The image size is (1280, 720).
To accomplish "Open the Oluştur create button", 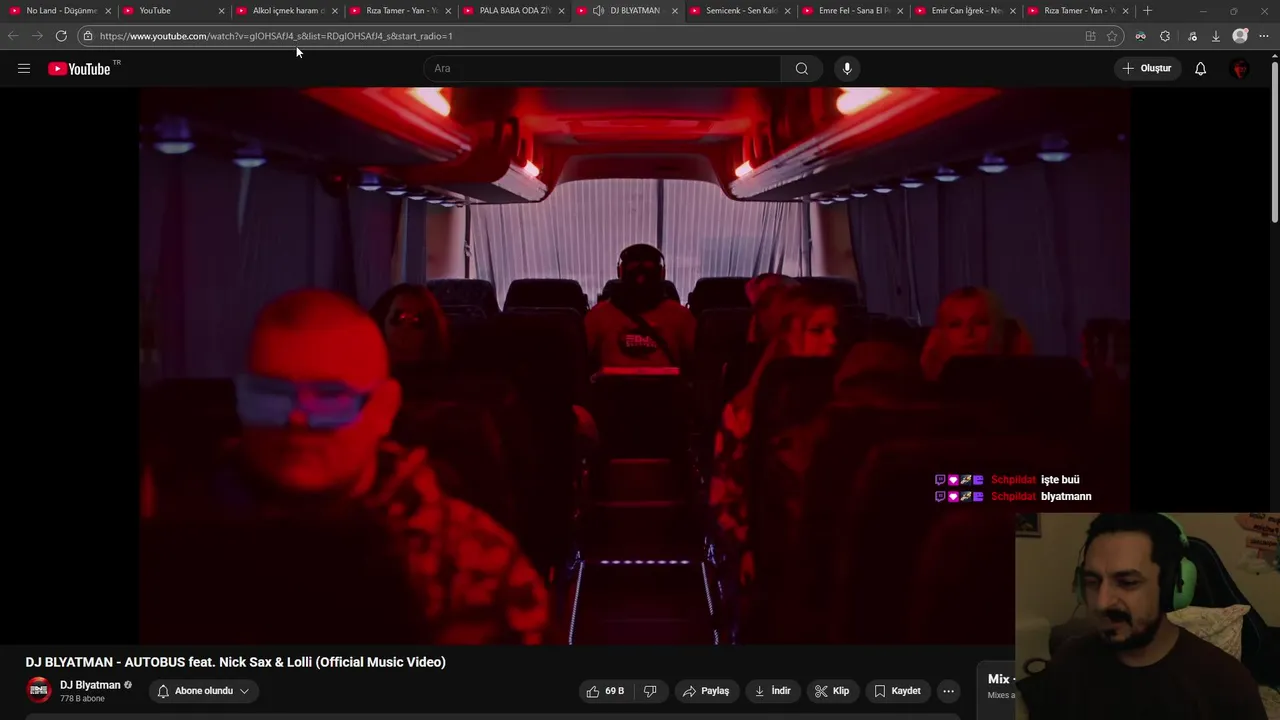I will tap(1146, 69).
